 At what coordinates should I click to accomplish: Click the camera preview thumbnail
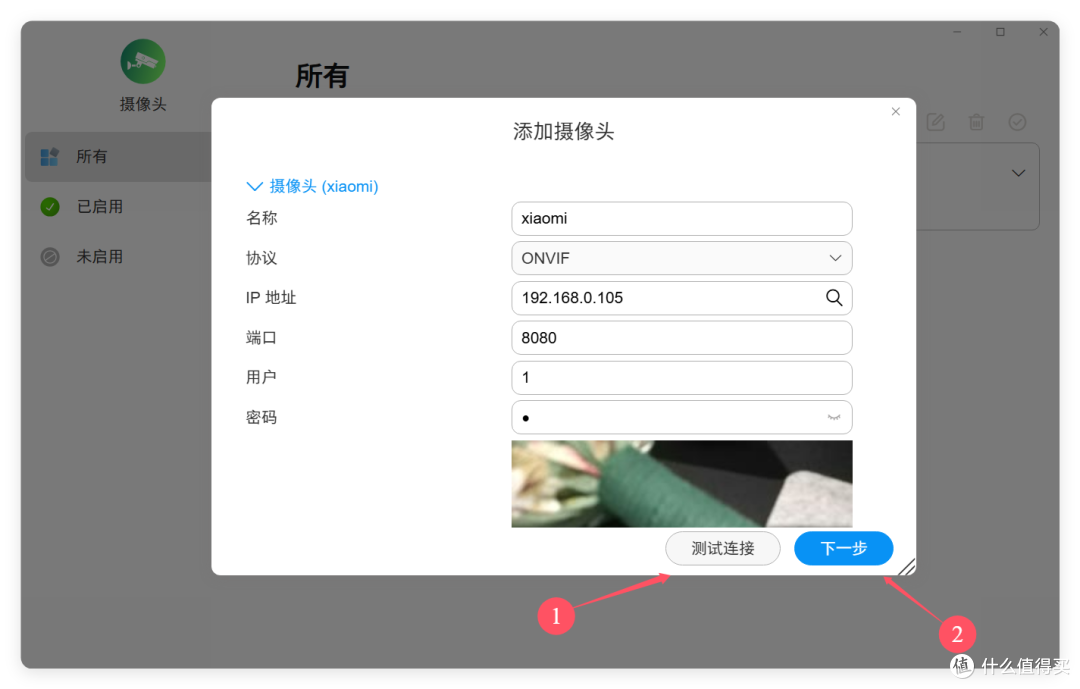click(681, 484)
